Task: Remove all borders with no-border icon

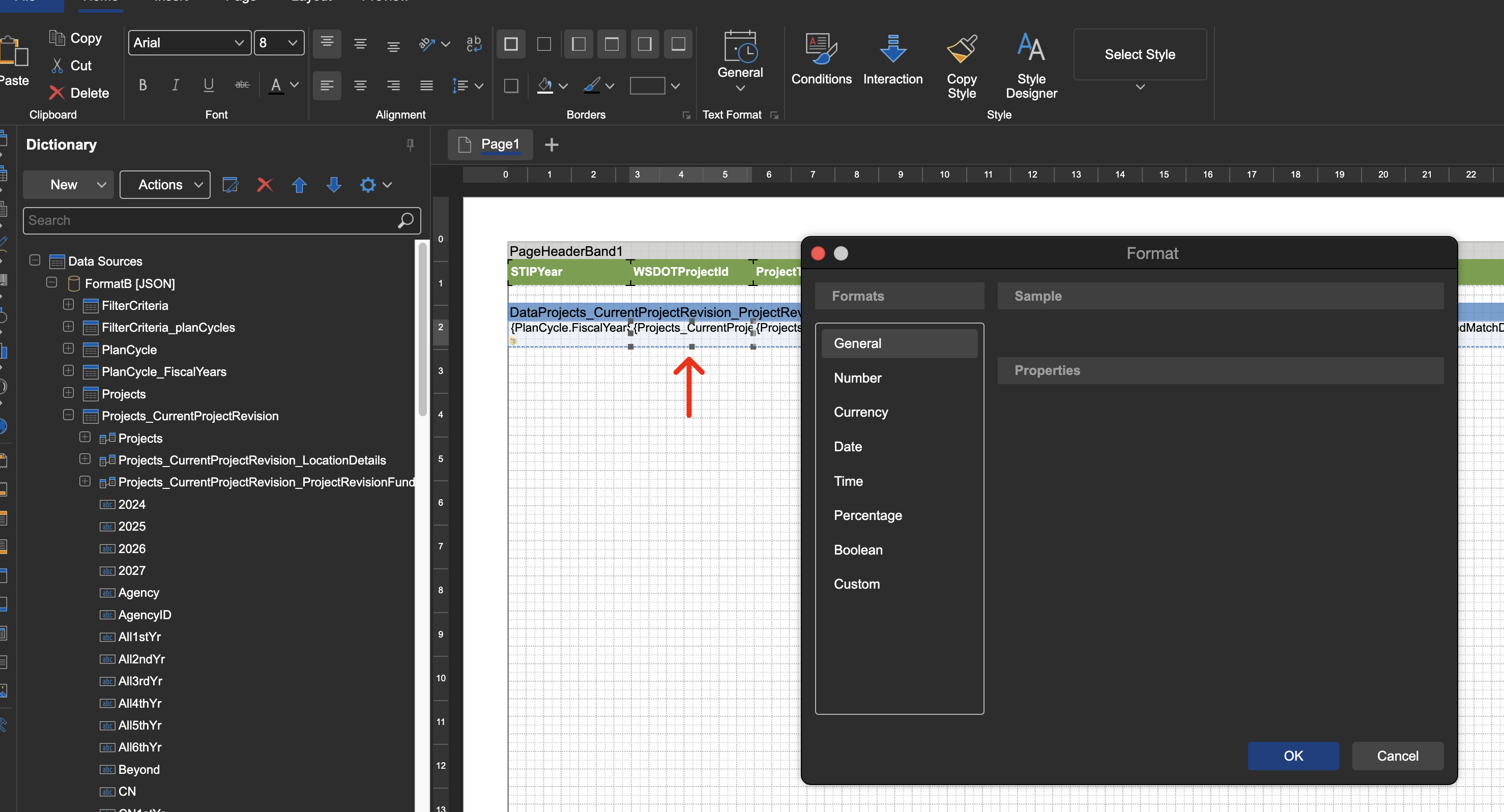Action: click(544, 44)
